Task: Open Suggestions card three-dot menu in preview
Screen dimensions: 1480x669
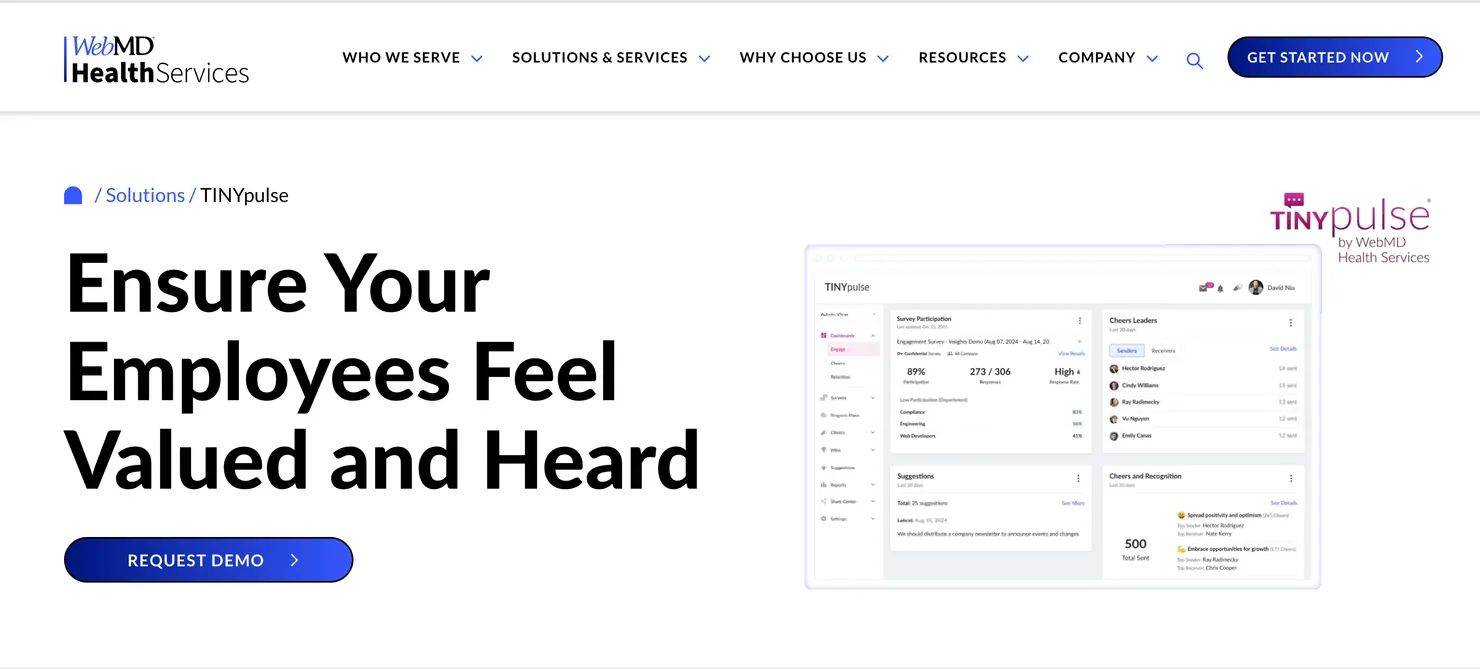Action: click(1078, 478)
